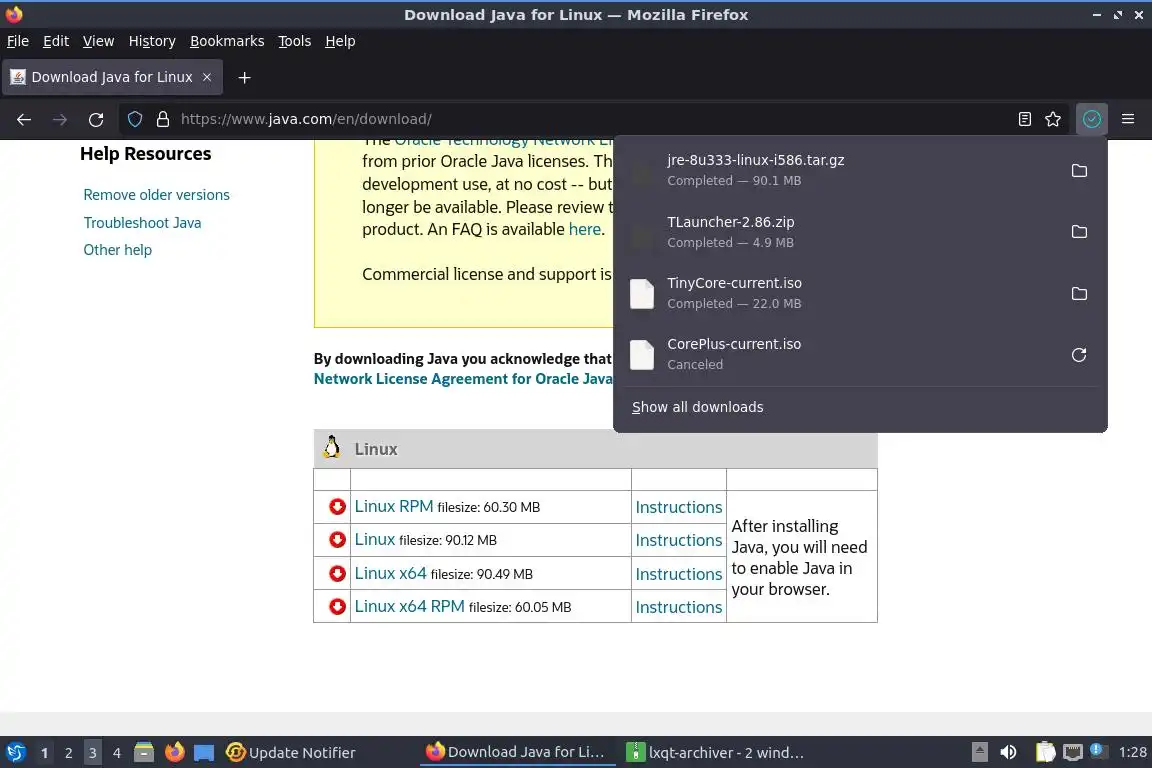Open the Bookmarks menu

coord(227,41)
